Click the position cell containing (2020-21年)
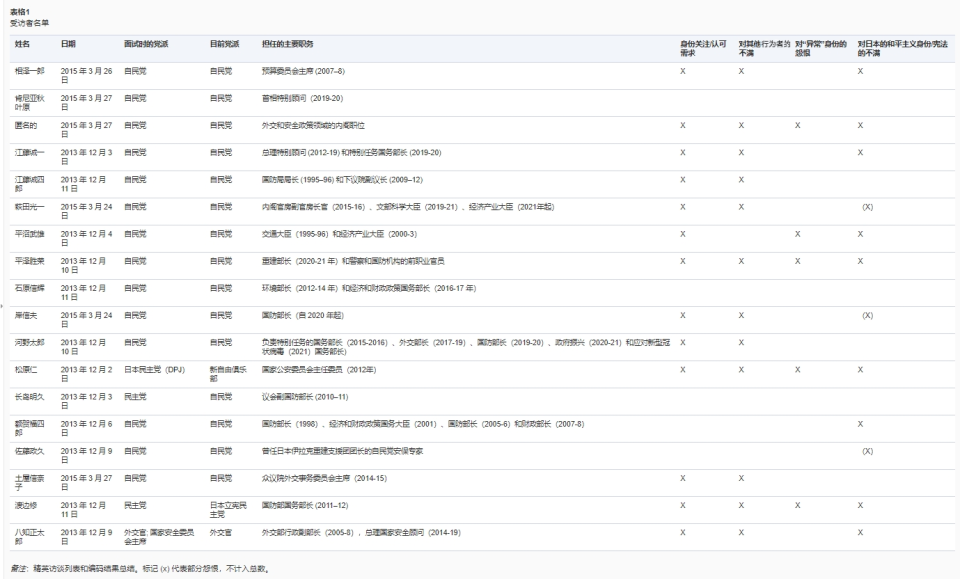Screen dimensions: 960x579 (x=353, y=261)
